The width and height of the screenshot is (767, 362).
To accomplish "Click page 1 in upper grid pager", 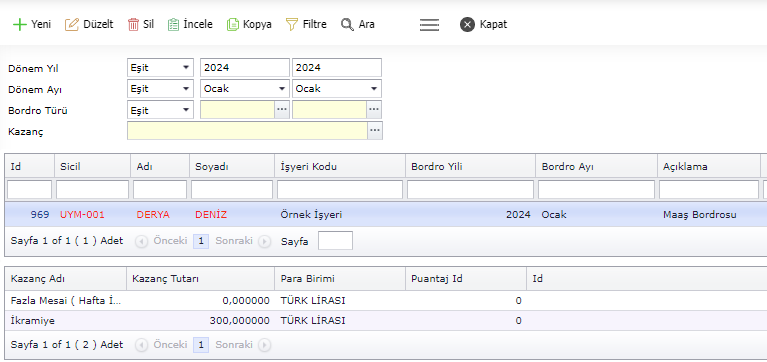I will (x=201, y=241).
